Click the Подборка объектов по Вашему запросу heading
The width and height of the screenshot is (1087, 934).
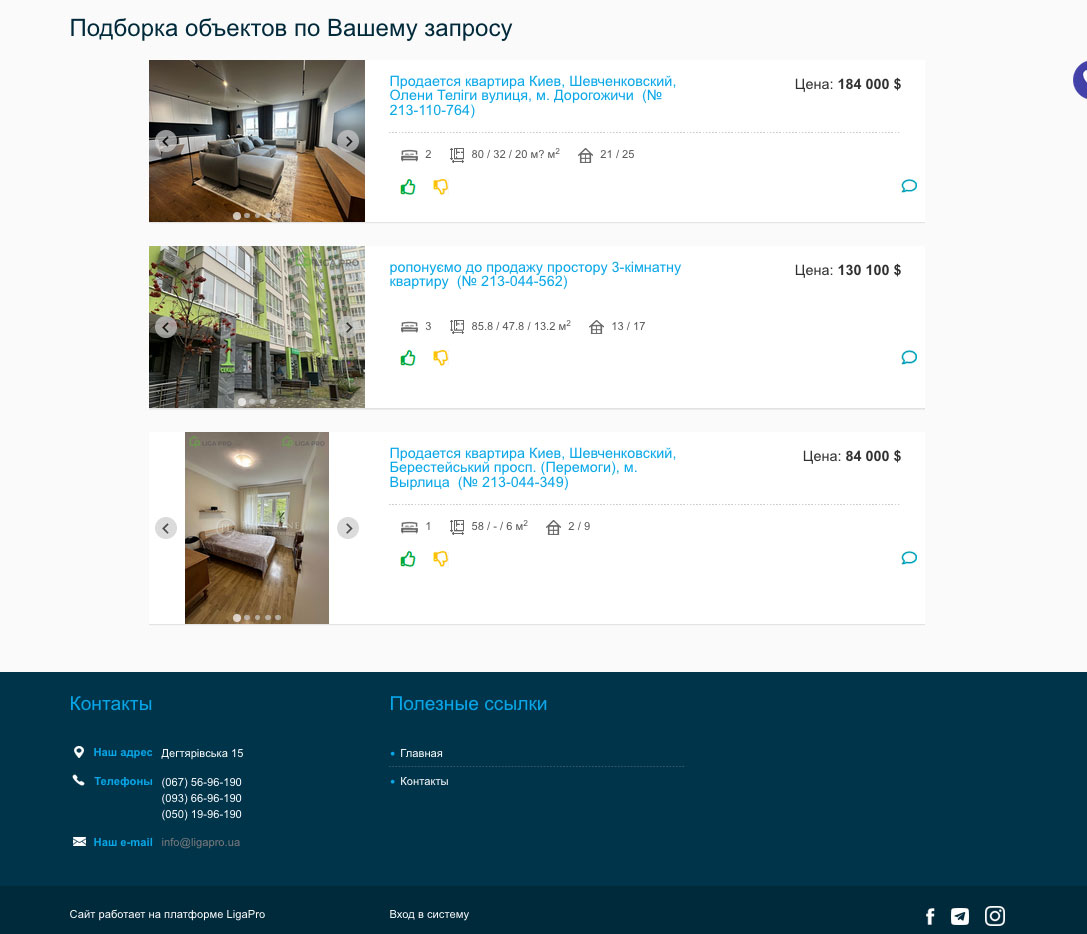290,28
